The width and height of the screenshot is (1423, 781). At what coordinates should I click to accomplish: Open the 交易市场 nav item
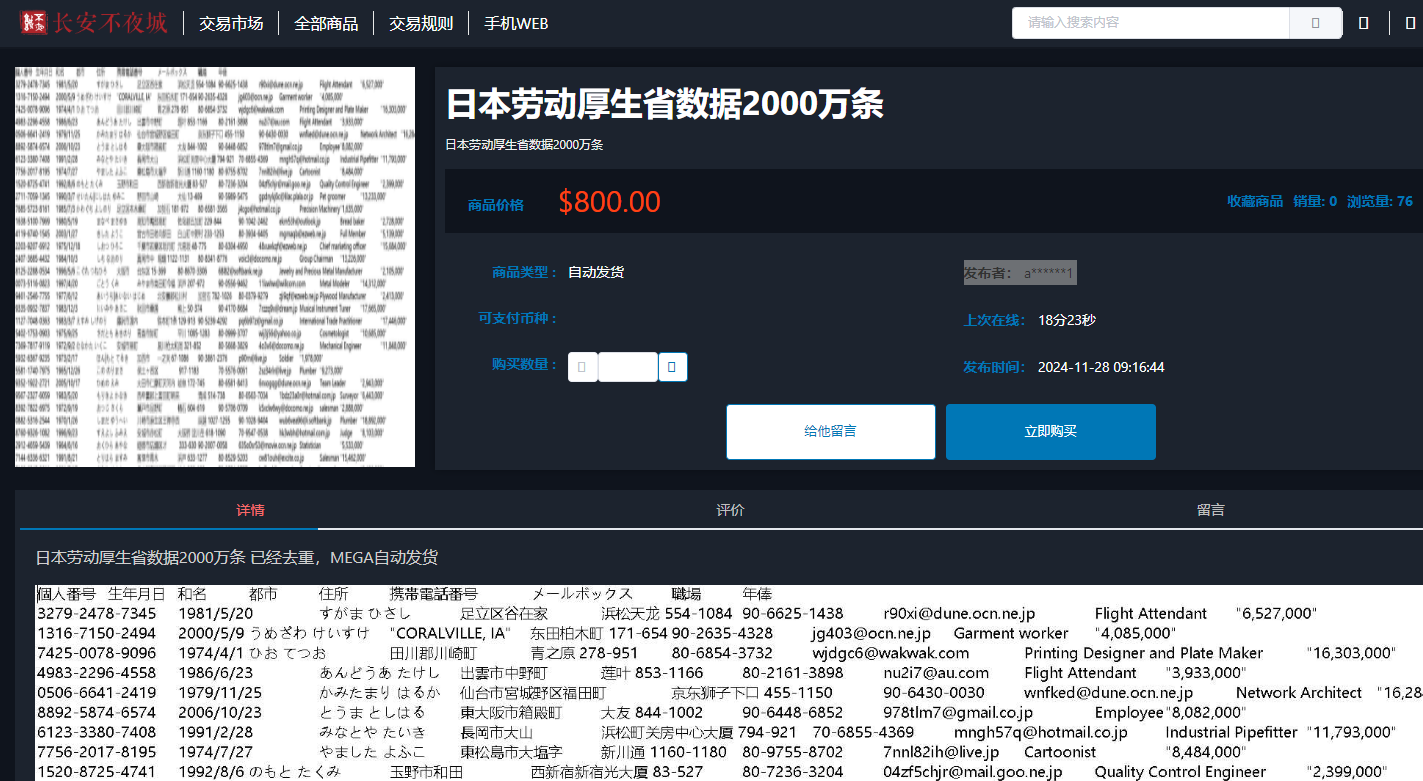click(x=231, y=24)
